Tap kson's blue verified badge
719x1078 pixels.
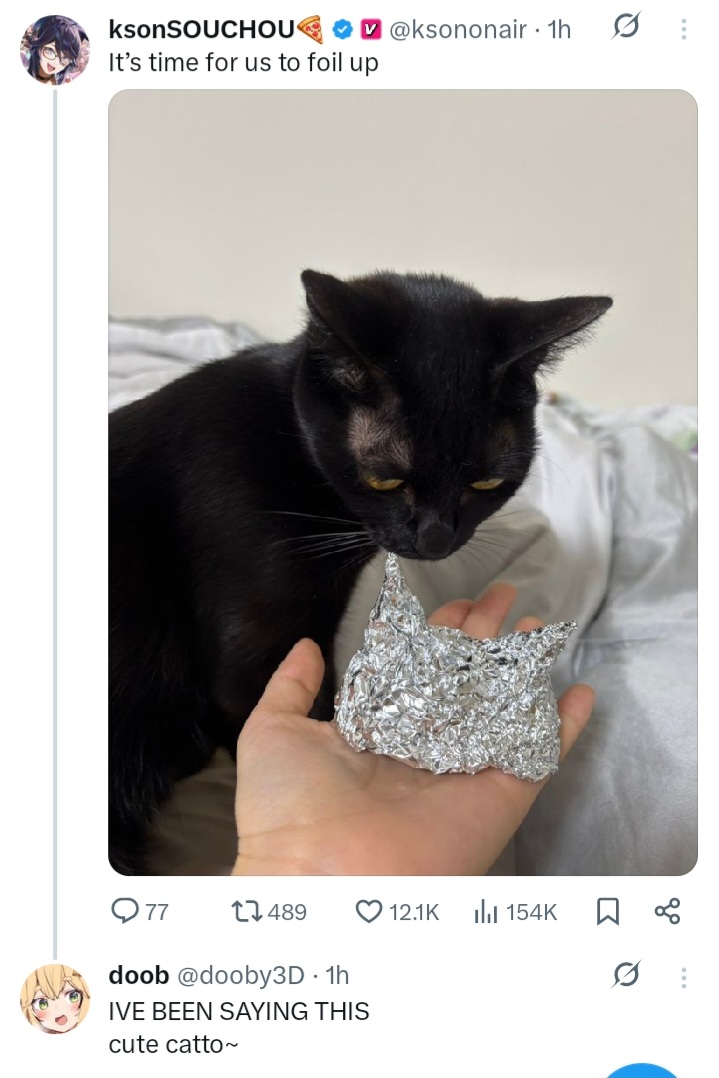click(342, 29)
